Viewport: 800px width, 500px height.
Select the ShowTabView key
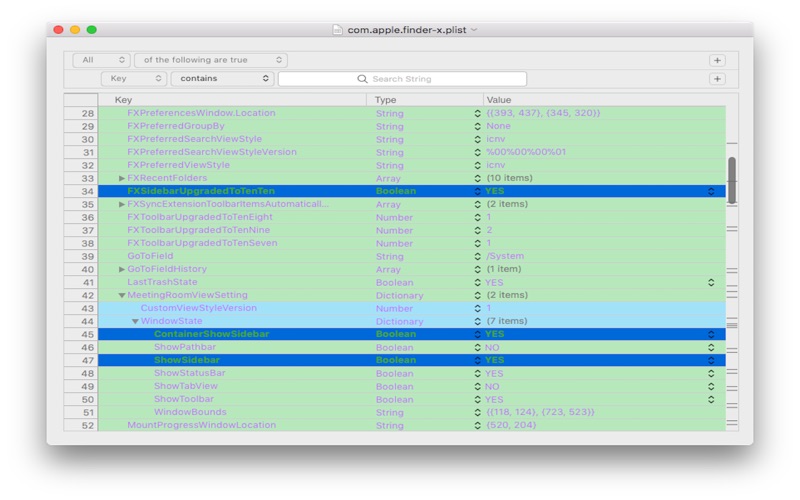[186, 386]
